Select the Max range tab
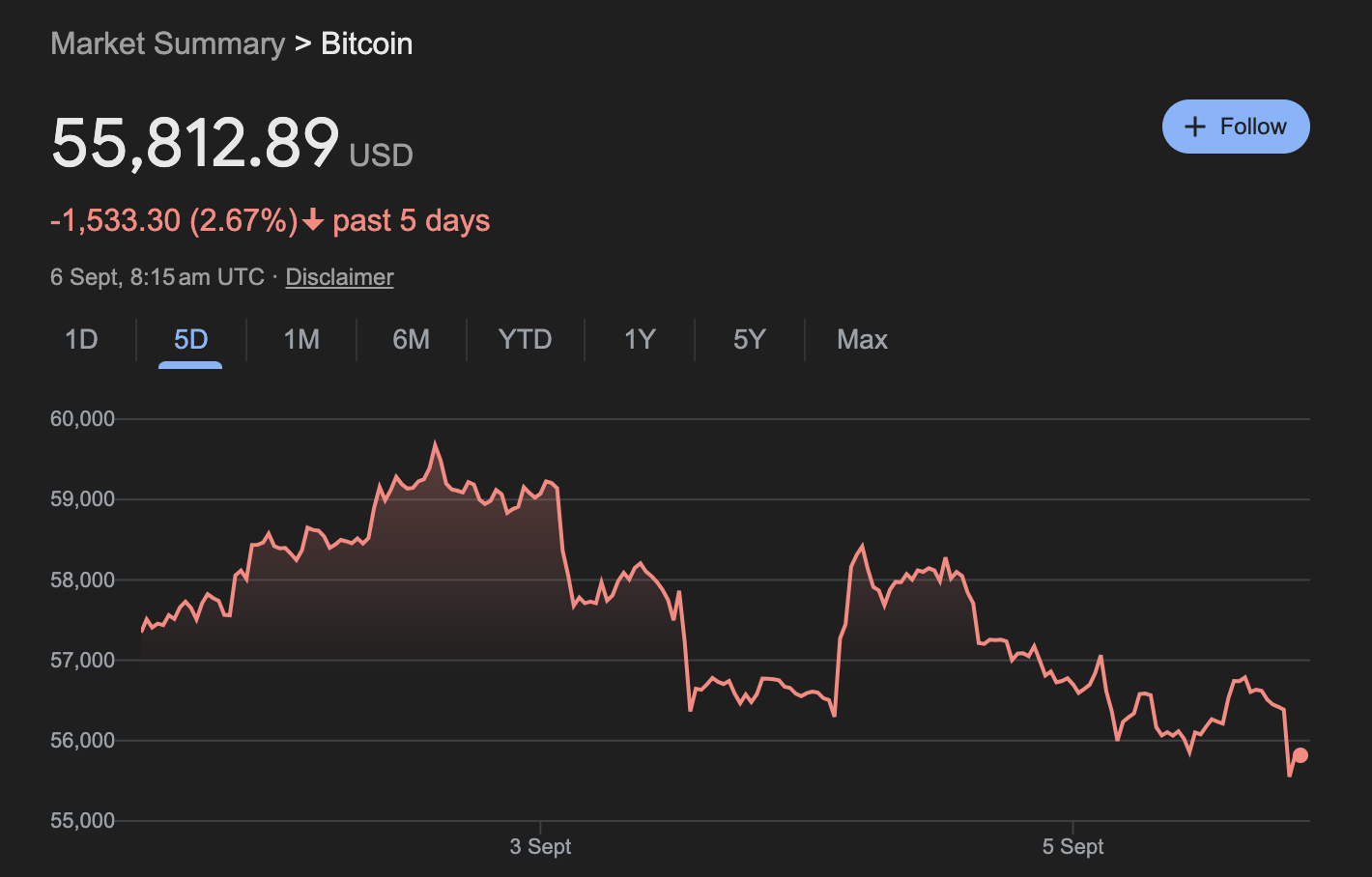This screenshot has width=1372, height=877. pos(862,339)
